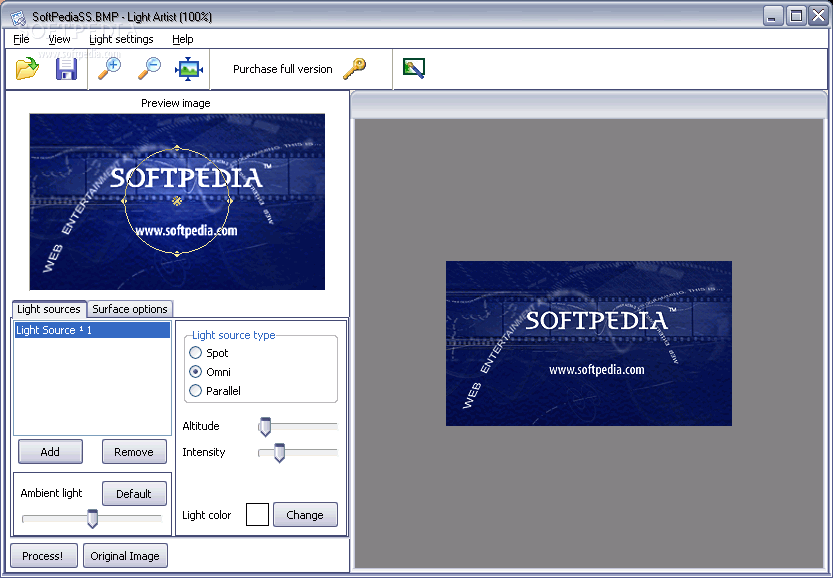
Task: Select Light Source 1 in the list
Action: (x=92, y=330)
